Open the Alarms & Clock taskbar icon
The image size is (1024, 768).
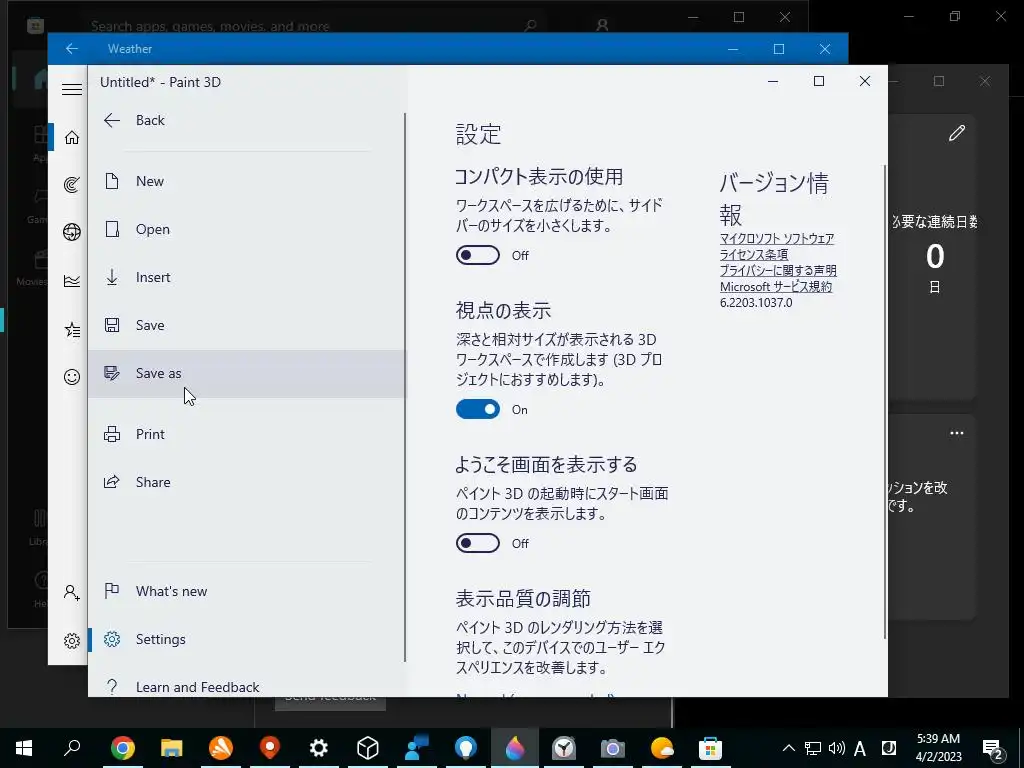564,748
